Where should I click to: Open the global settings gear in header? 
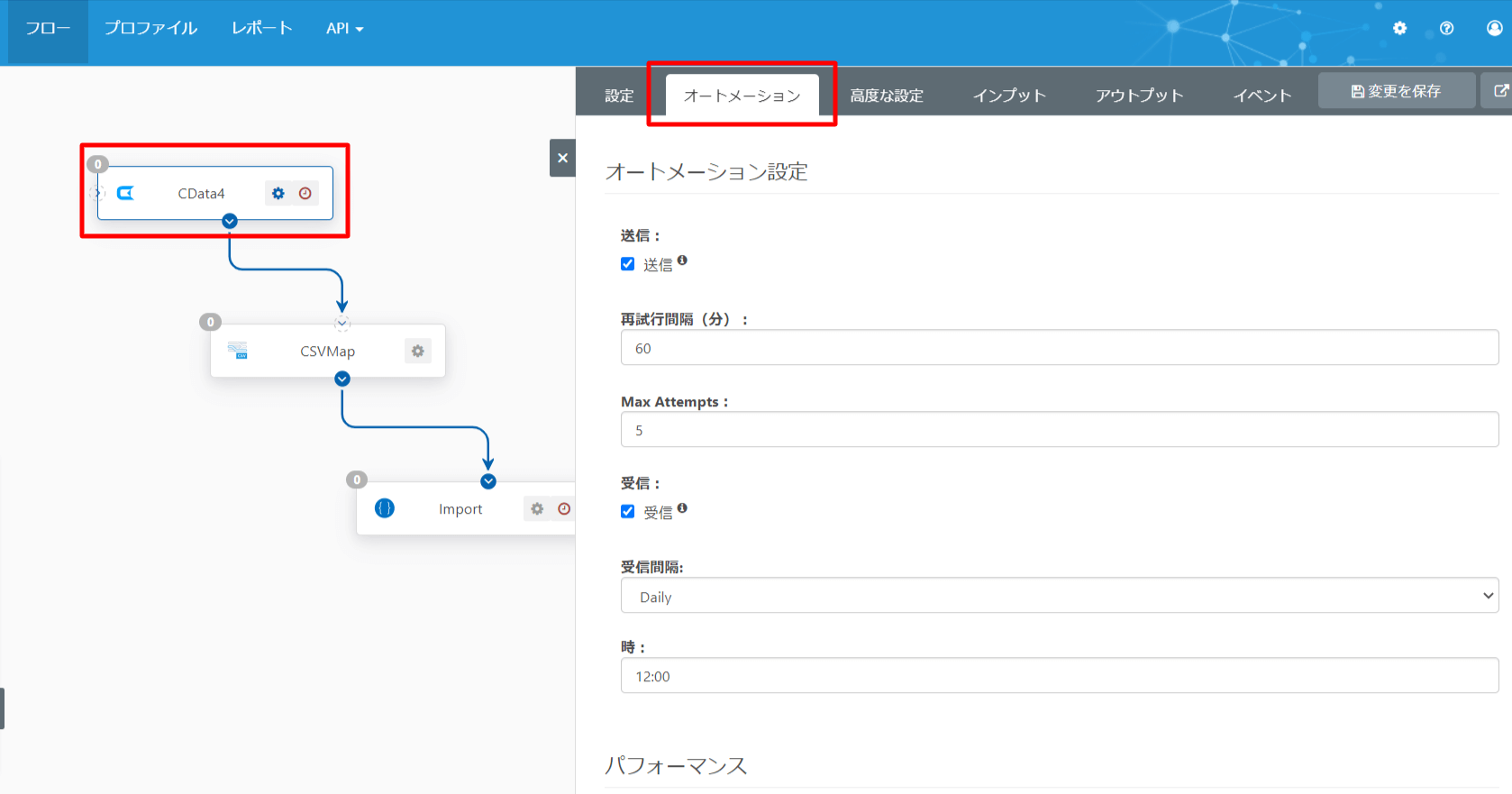point(1399,28)
